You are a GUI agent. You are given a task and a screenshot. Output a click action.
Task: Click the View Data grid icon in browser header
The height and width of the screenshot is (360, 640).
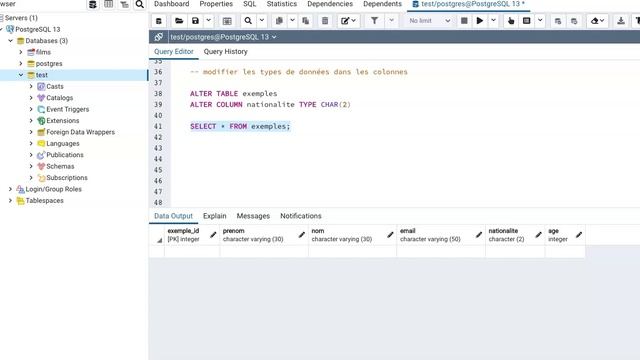[109, 4]
